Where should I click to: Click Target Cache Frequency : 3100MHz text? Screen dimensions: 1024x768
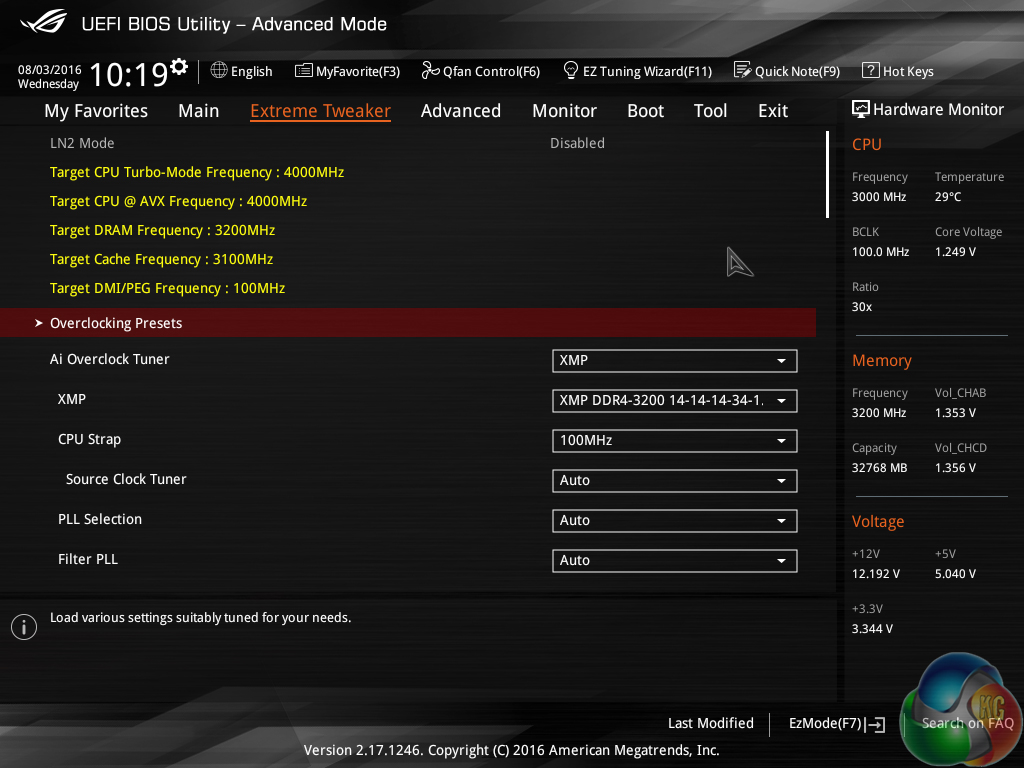[x=161, y=259]
